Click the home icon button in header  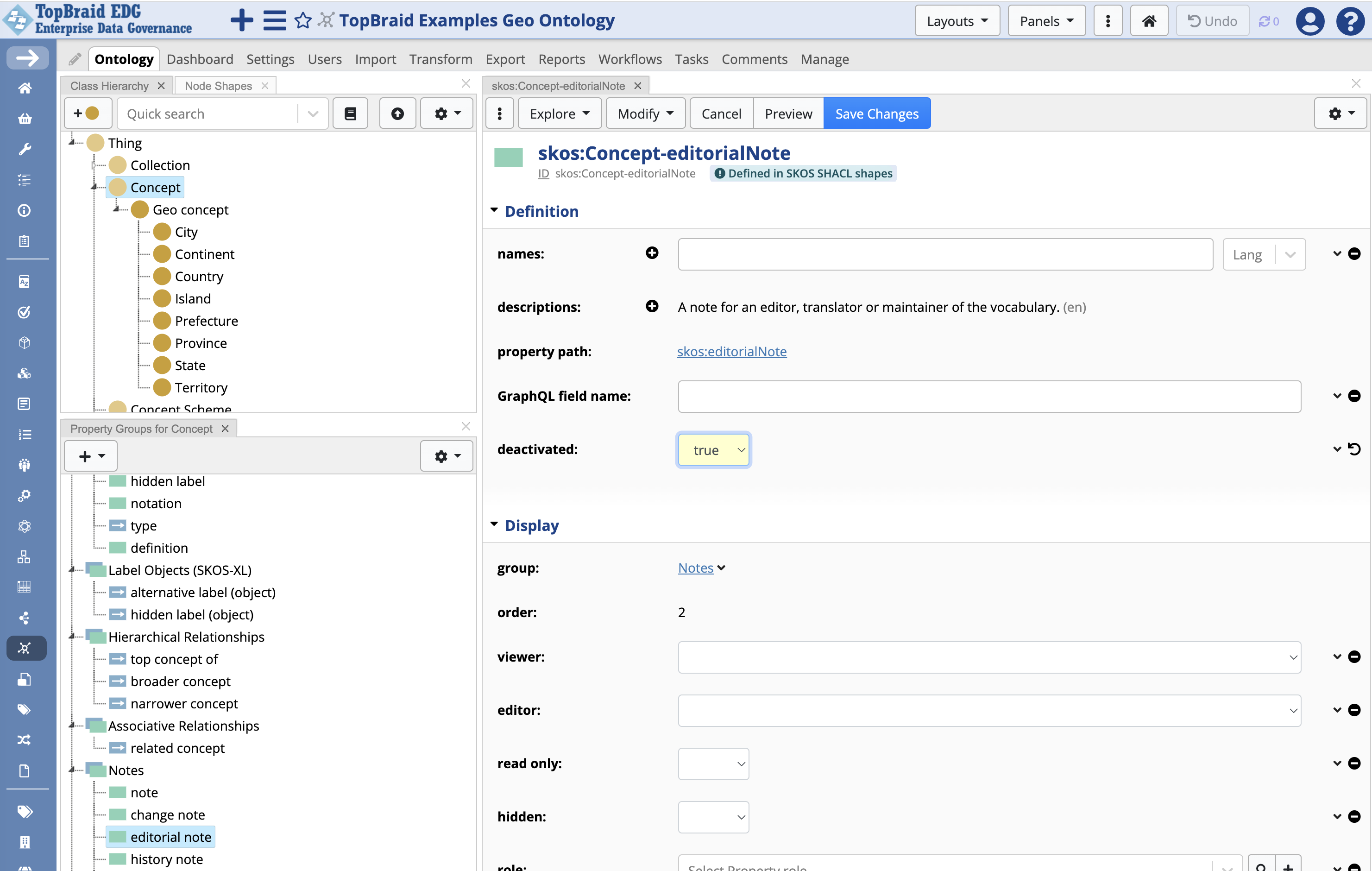(1149, 21)
